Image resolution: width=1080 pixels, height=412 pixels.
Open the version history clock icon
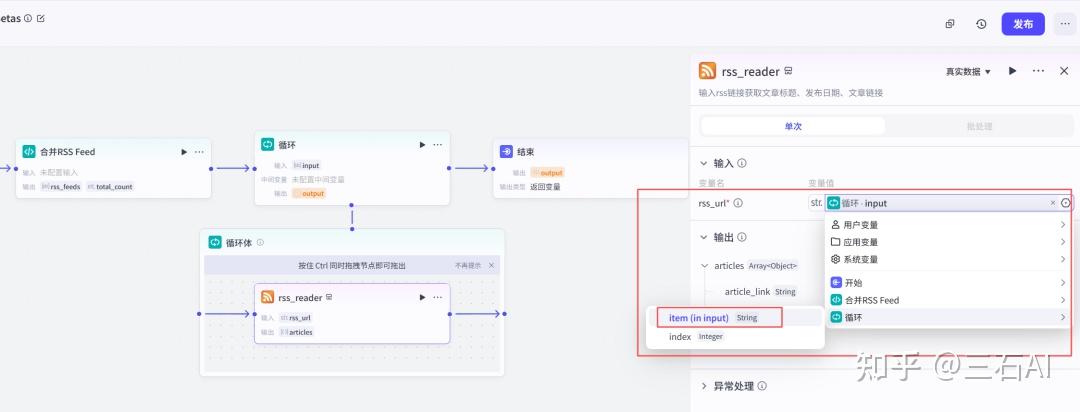981,24
